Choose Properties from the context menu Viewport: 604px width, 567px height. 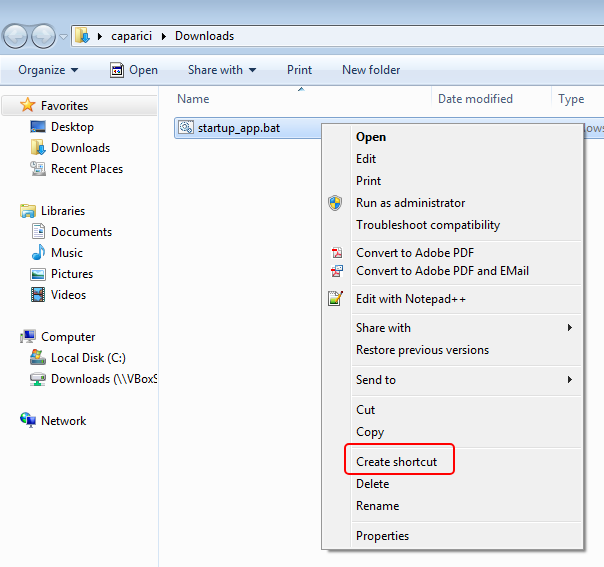(382, 536)
